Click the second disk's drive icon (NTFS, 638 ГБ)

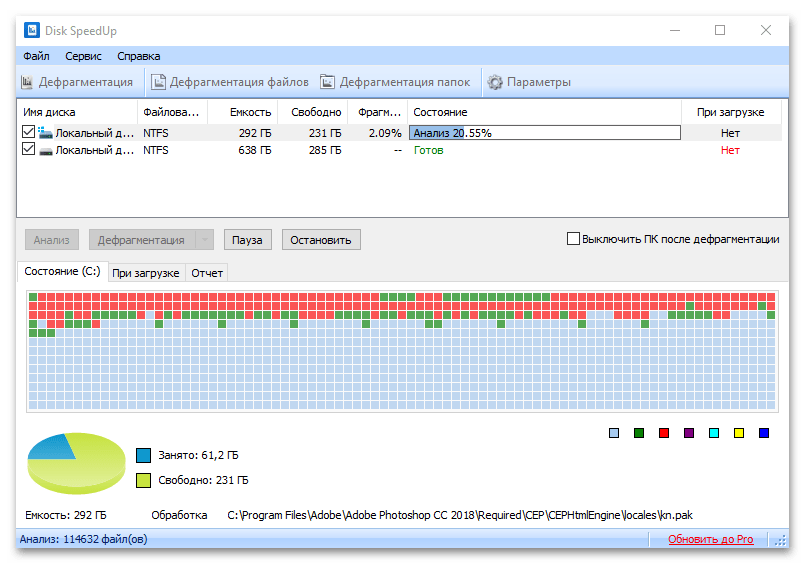[45, 150]
